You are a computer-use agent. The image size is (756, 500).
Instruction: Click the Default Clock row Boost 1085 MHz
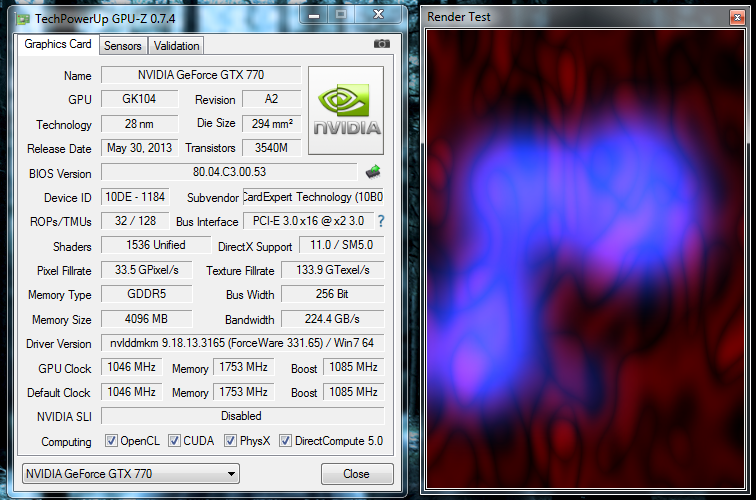pos(353,392)
